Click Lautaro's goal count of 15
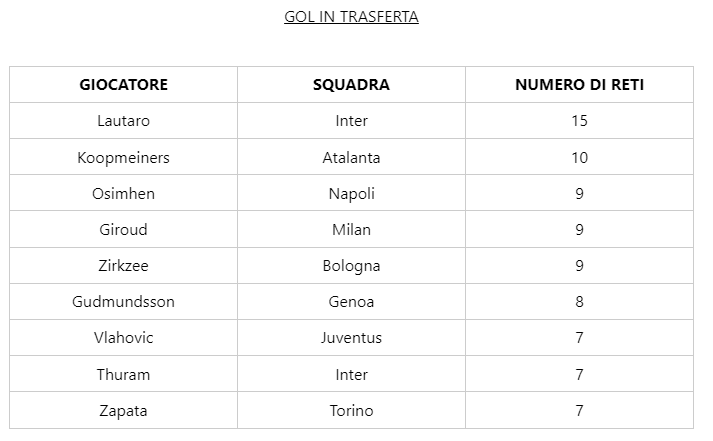The width and height of the screenshot is (713, 441). [579, 121]
